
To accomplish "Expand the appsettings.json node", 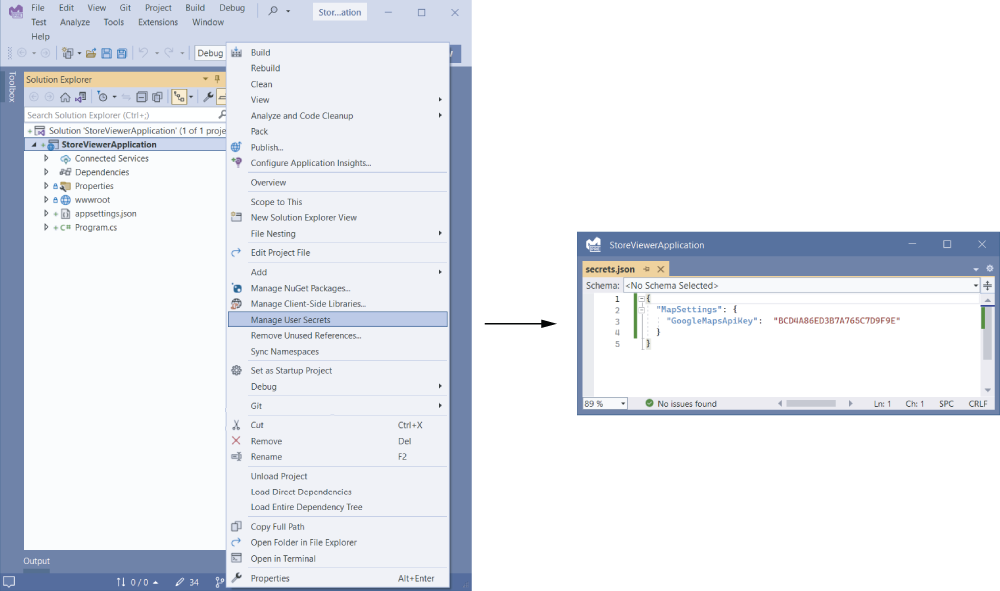I will click(46, 214).
